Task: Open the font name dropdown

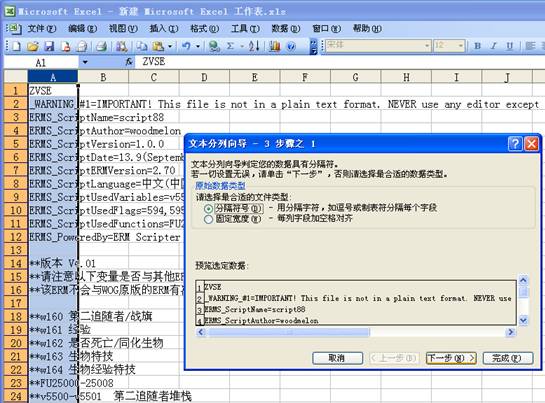Action: coord(427,46)
